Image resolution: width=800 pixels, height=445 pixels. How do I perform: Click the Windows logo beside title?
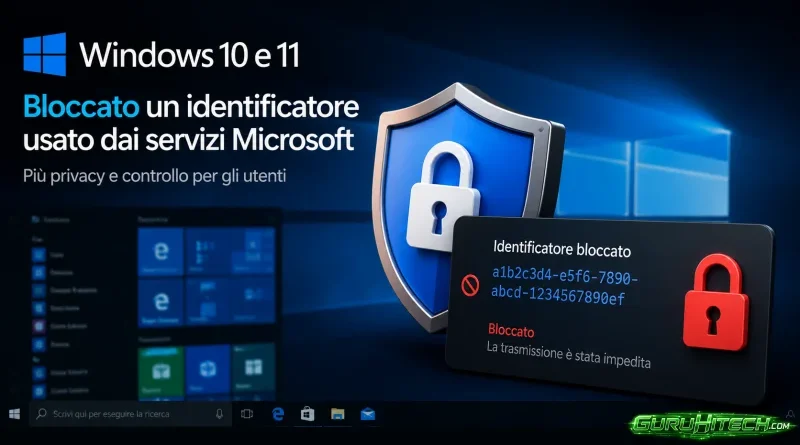pyautogui.click(x=45, y=54)
